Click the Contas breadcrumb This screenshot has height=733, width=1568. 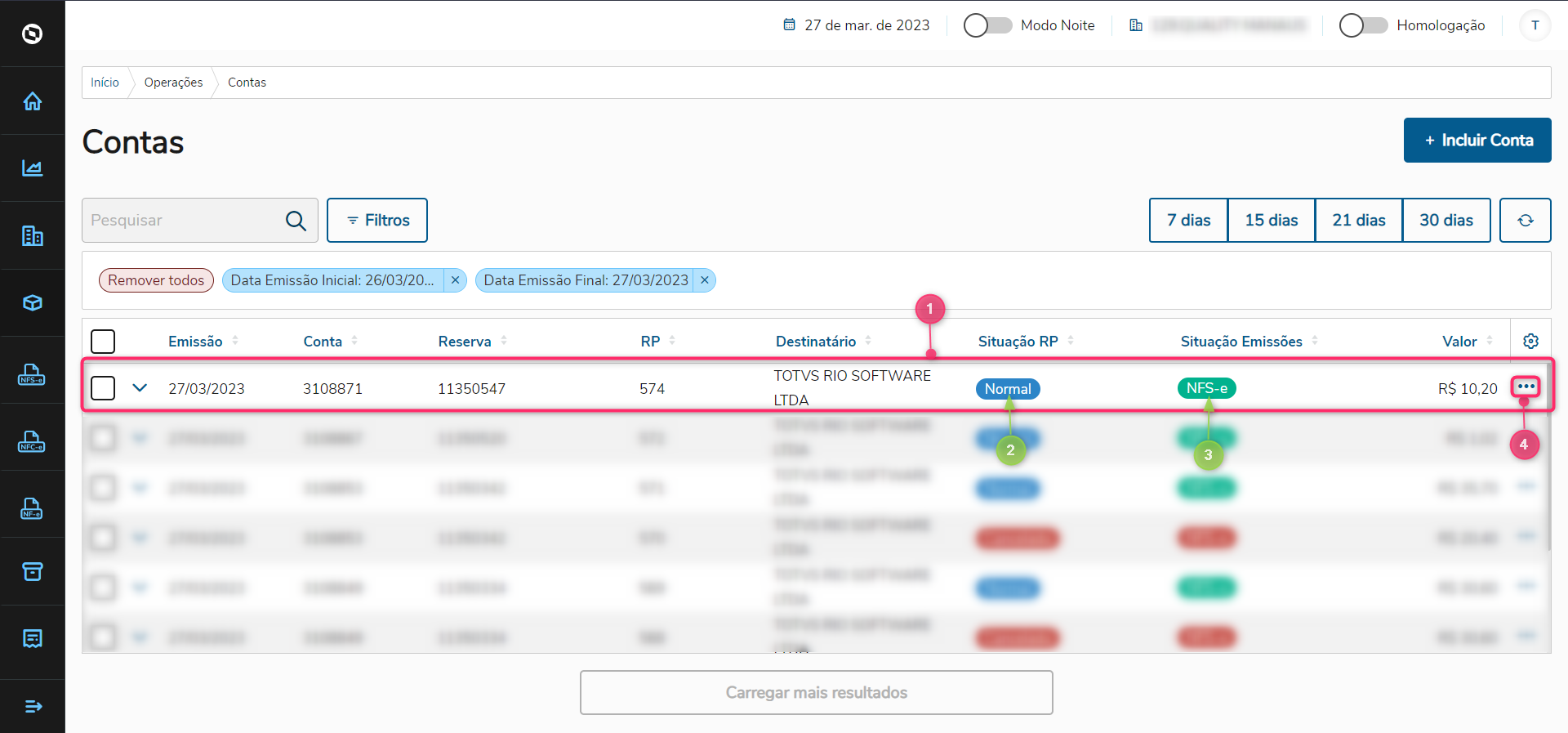click(247, 83)
